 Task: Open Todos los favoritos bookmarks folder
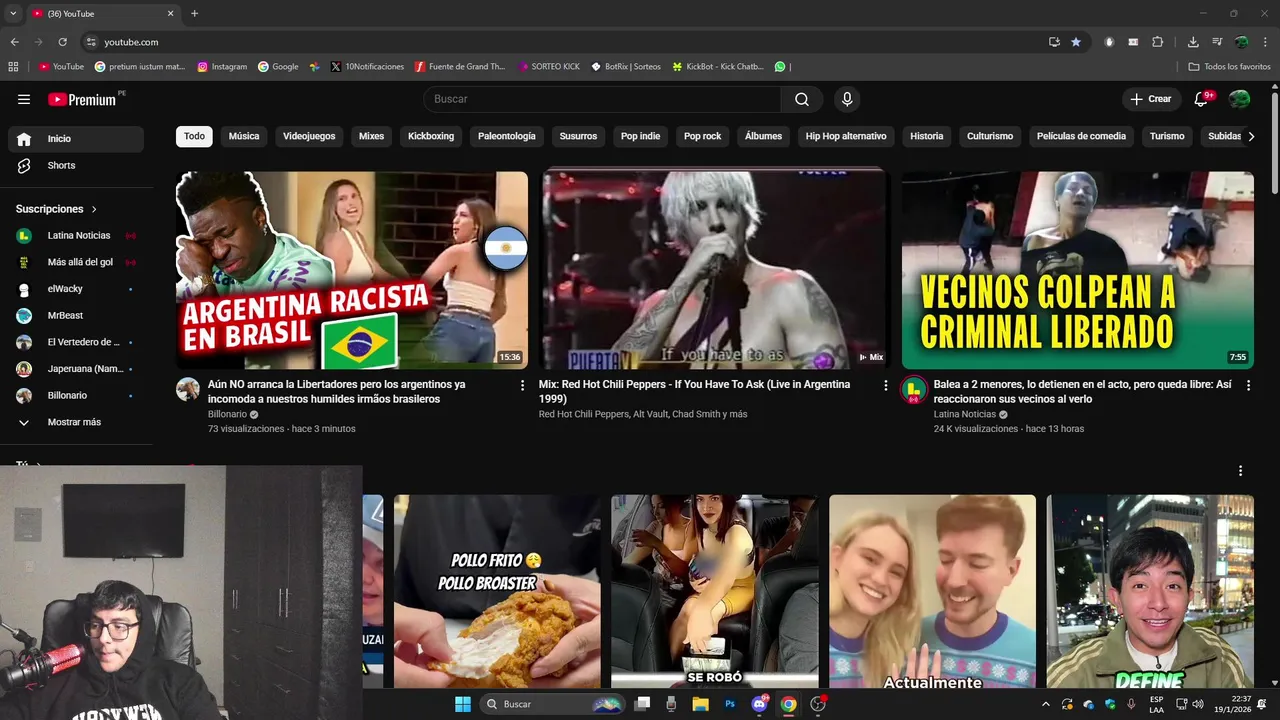(1229, 67)
